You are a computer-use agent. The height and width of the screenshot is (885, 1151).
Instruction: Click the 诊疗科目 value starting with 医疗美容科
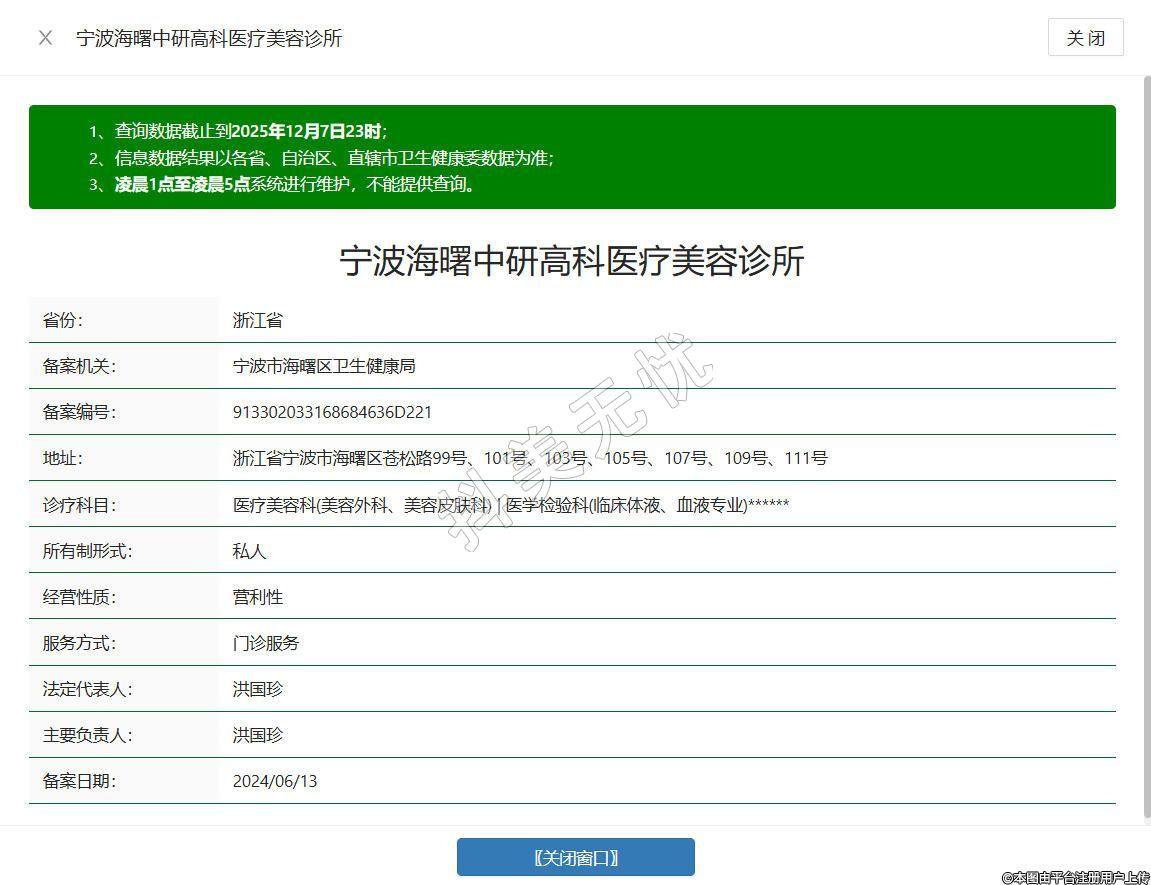510,505
